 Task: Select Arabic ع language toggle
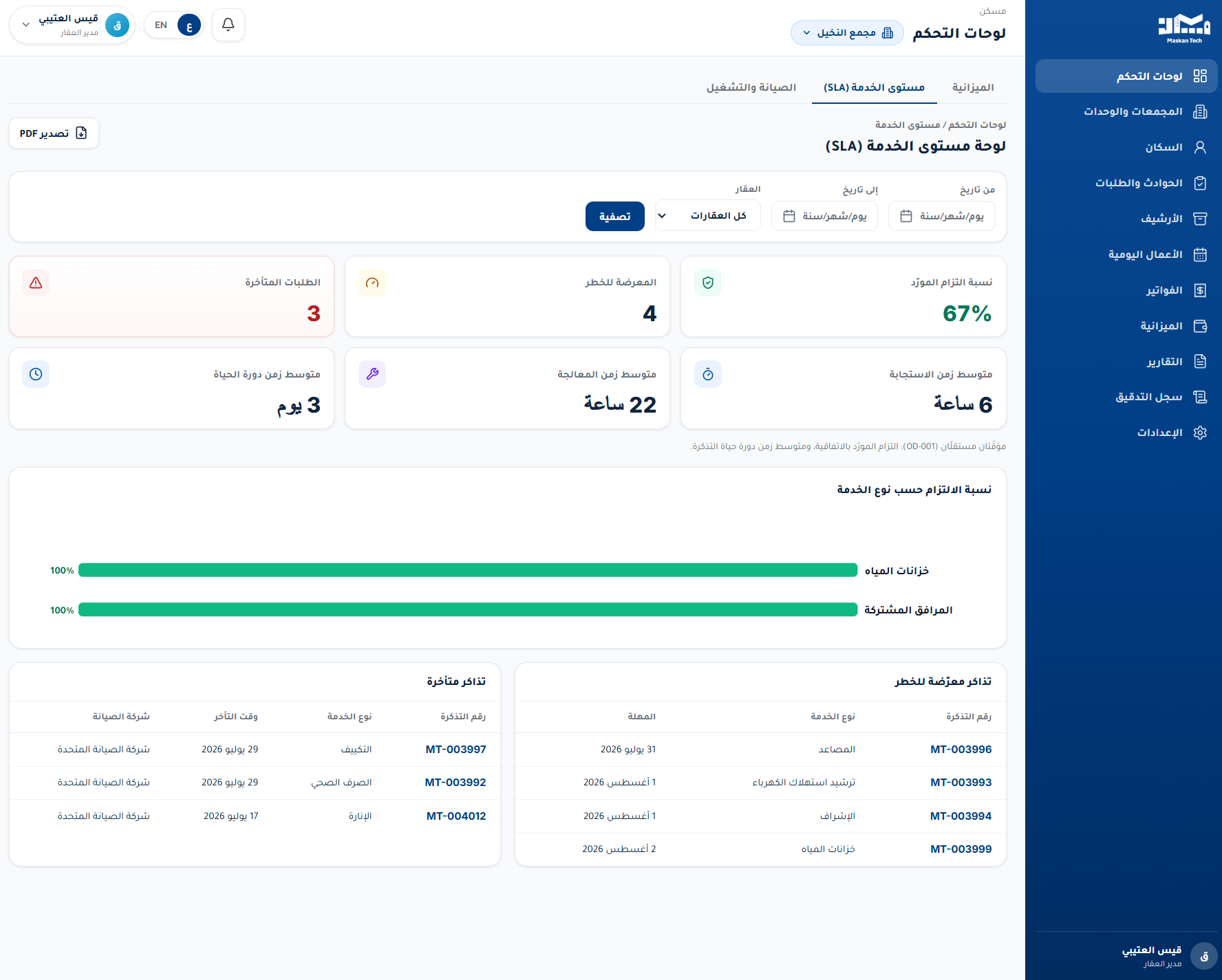(x=189, y=25)
